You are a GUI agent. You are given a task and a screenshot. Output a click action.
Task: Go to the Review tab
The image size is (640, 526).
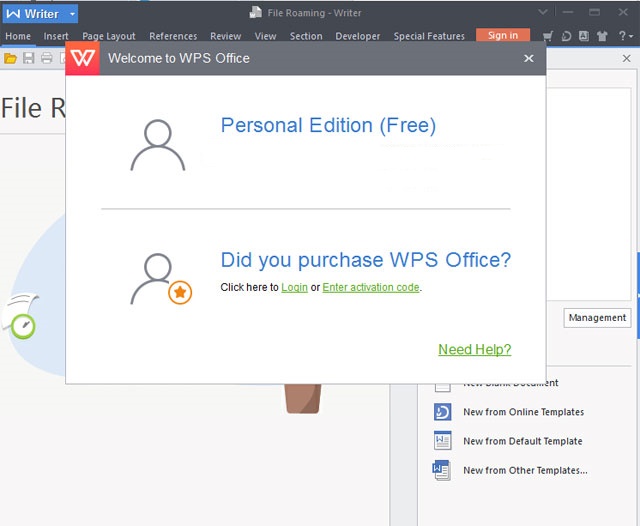click(x=225, y=36)
